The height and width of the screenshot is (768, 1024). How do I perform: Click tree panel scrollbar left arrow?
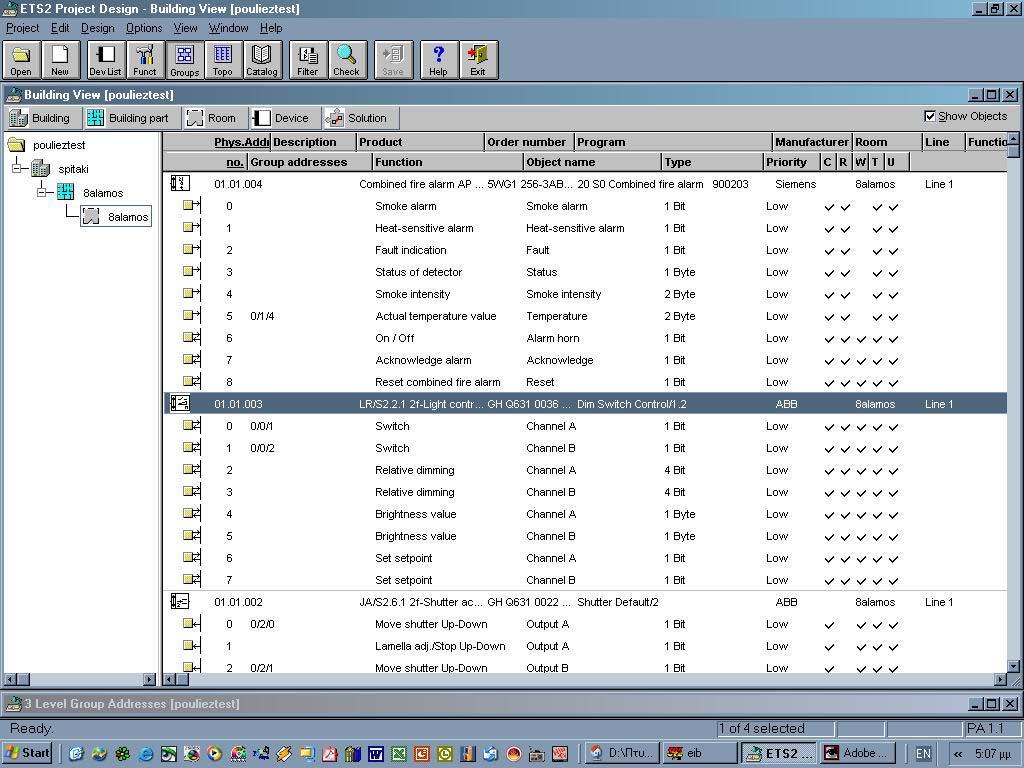pyautogui.click(x=8, y=679)
